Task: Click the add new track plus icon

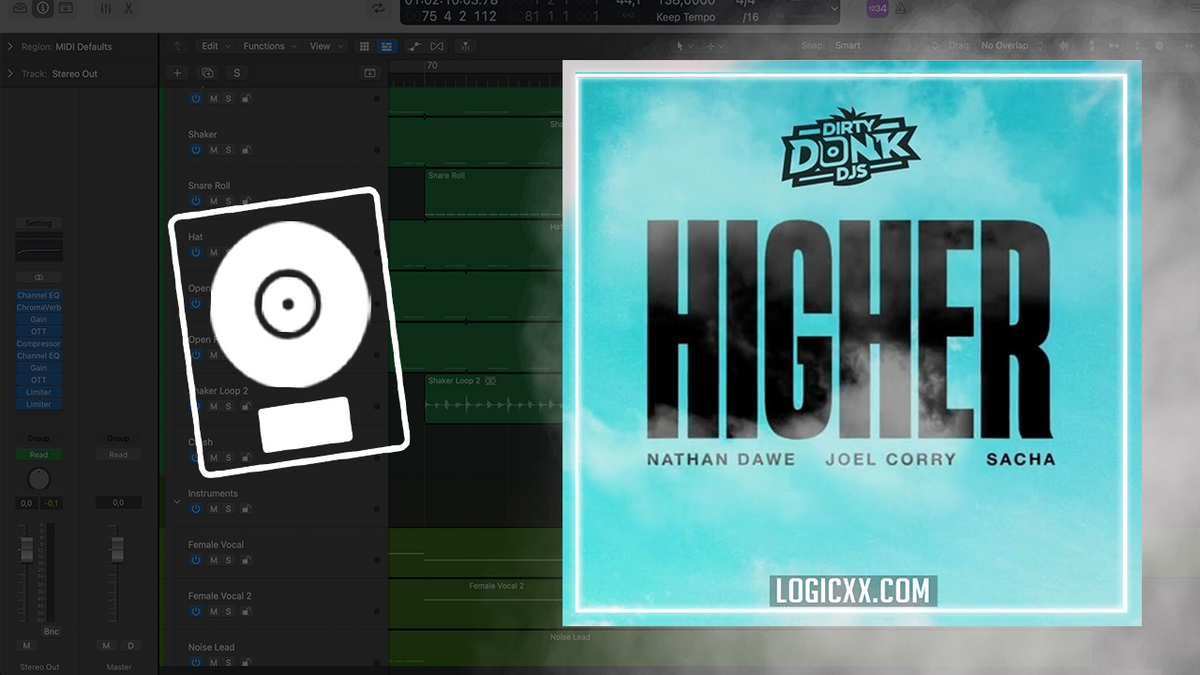Action: click(177, 72)
